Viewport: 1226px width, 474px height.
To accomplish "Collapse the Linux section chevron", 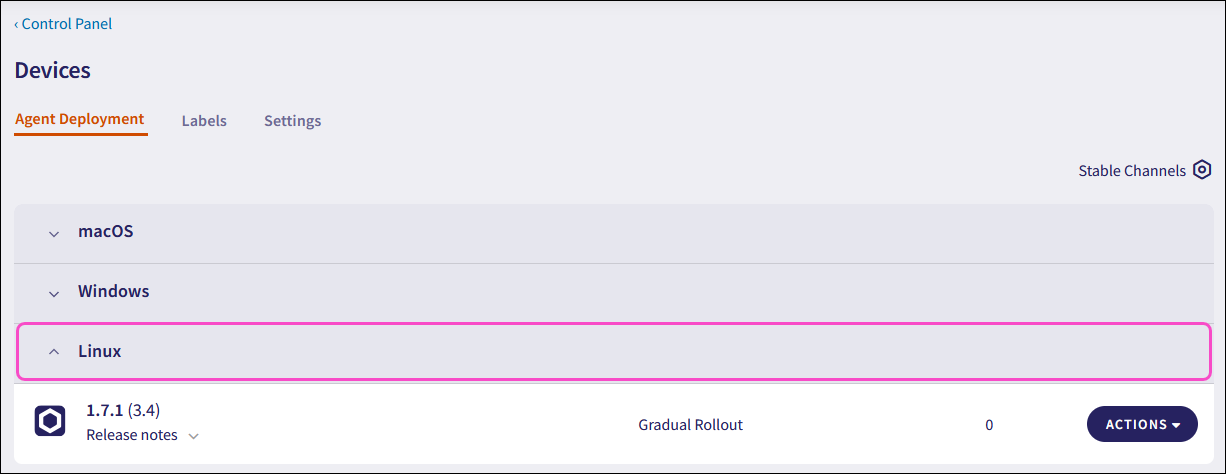I will [55, 352].
